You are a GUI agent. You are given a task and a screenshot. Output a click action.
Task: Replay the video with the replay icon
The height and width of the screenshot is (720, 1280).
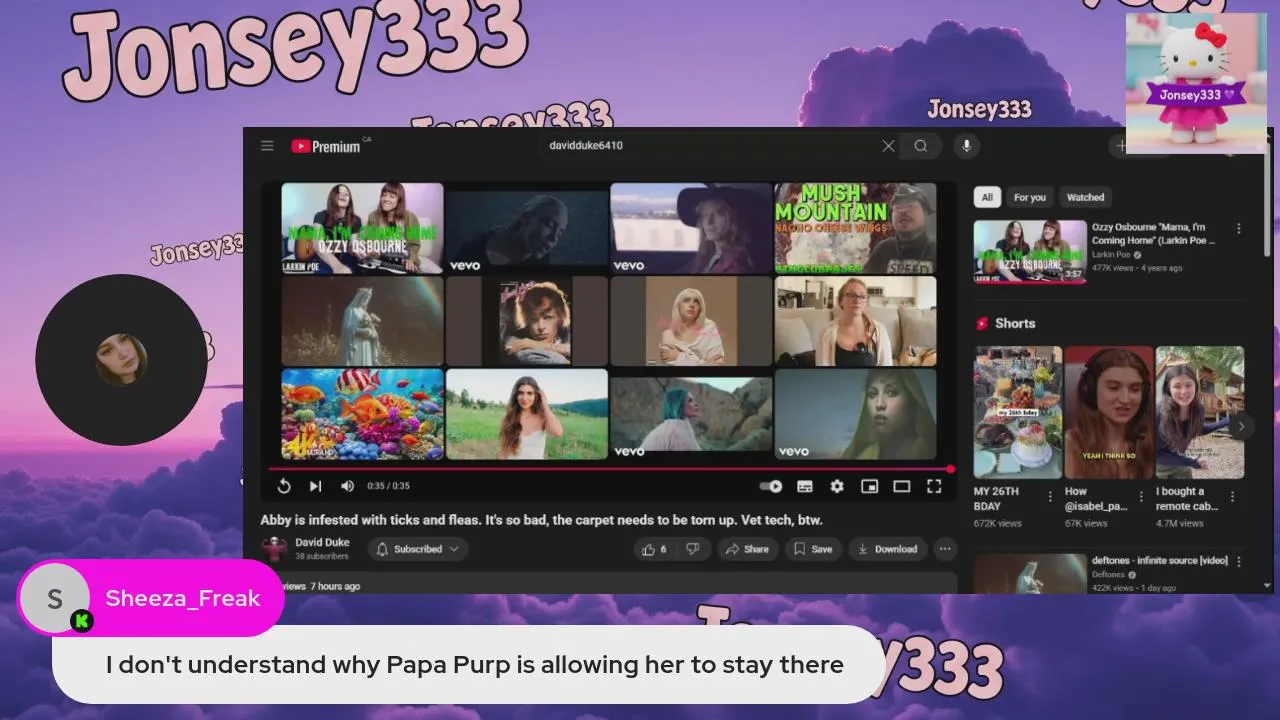coord(284,486)
